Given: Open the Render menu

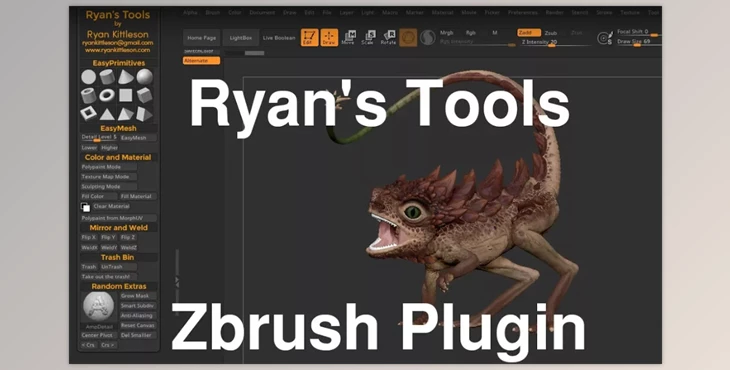Looking at the screenshot, I should click(554, 13).
